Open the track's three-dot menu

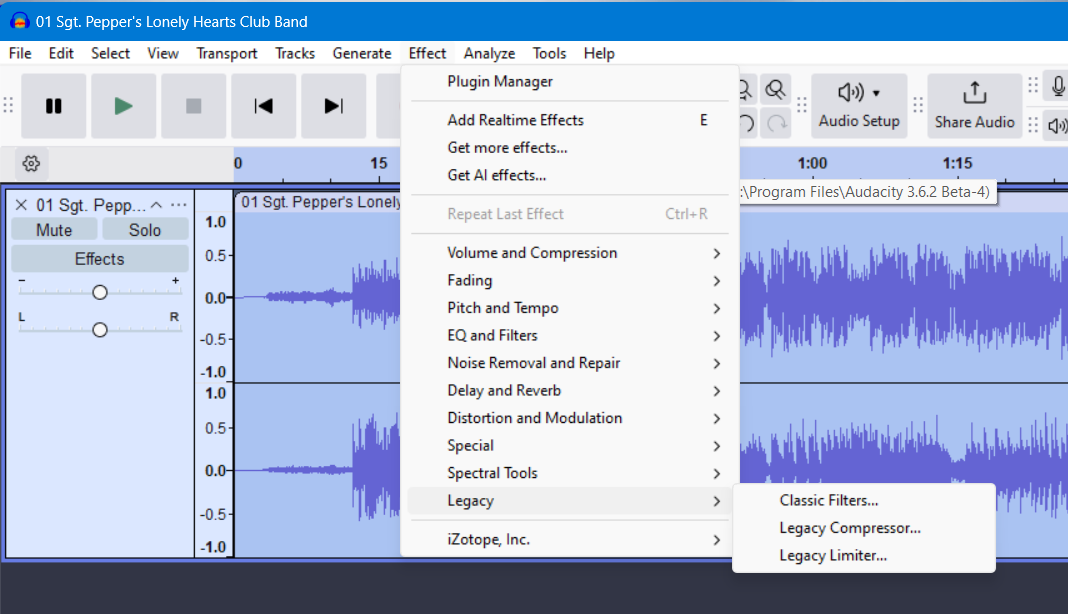point(178,205)
